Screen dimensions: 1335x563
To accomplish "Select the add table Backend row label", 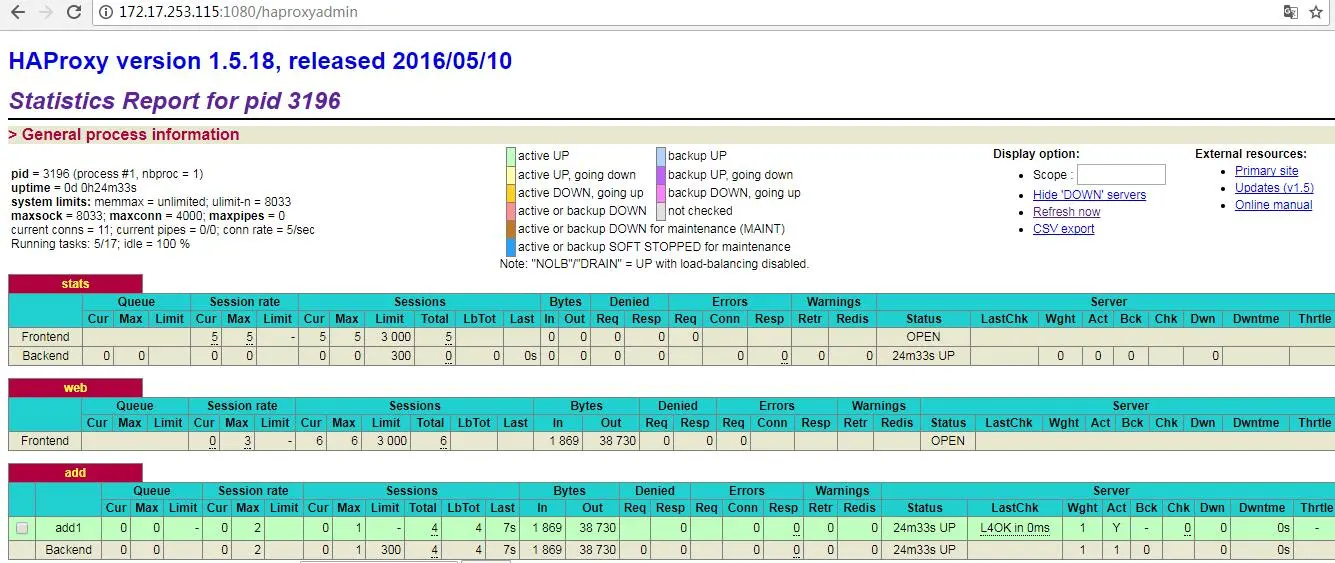I will 69,550.
